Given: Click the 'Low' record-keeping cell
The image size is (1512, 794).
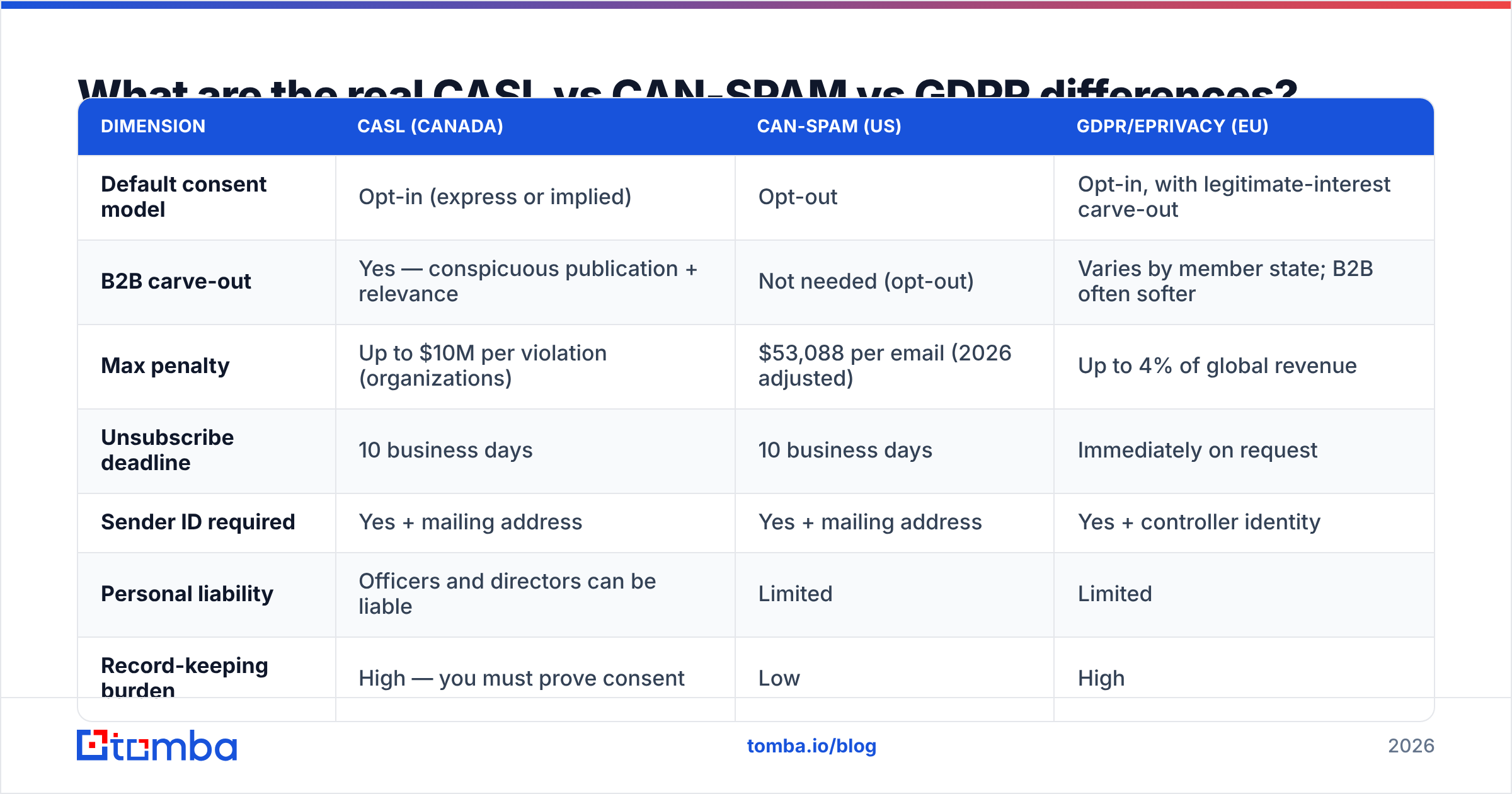Looking at the screenshot, I should pos(779,678).
